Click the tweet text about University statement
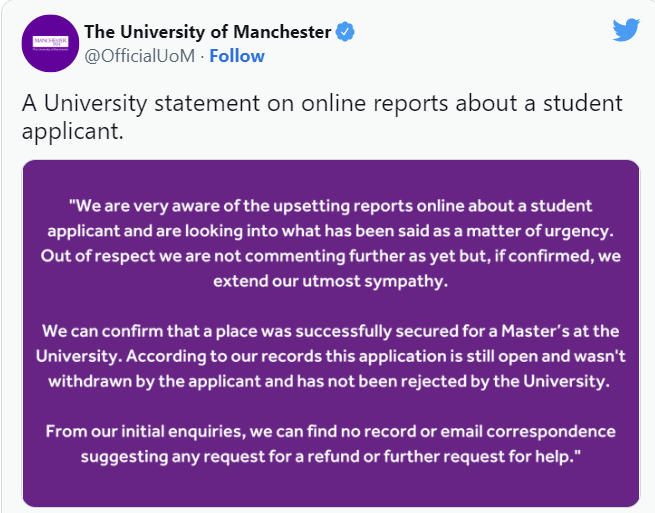The image size is (655, 513). [x=322, y=117]
